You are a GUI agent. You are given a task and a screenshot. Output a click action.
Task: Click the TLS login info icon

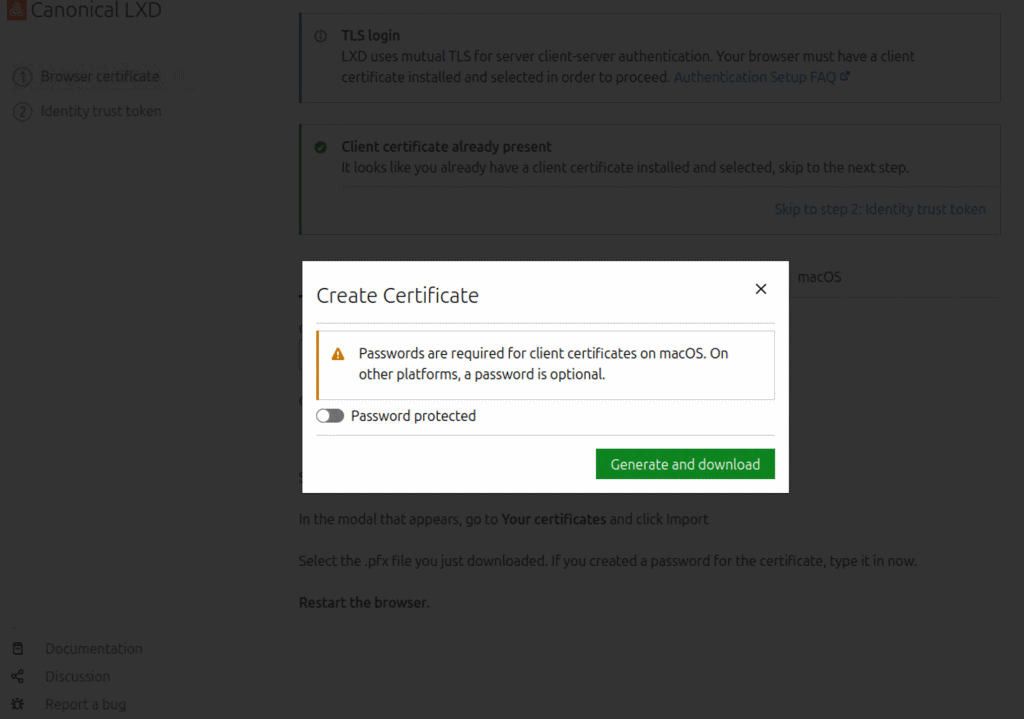pos(320,36)
